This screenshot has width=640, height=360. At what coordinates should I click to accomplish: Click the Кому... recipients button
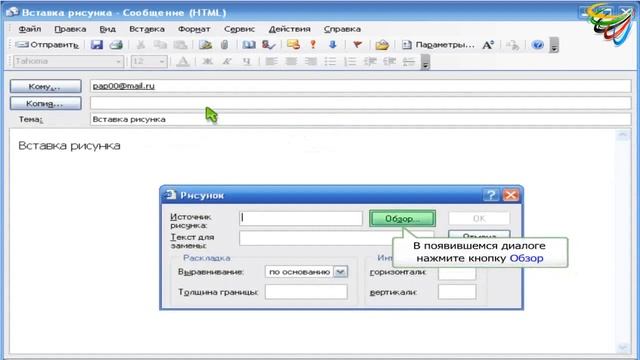pyautogui.click(x=45, y=86)
